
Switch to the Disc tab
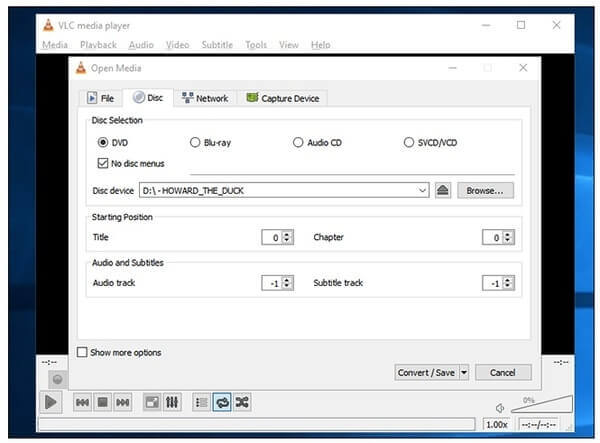click(x=148, y=98)
